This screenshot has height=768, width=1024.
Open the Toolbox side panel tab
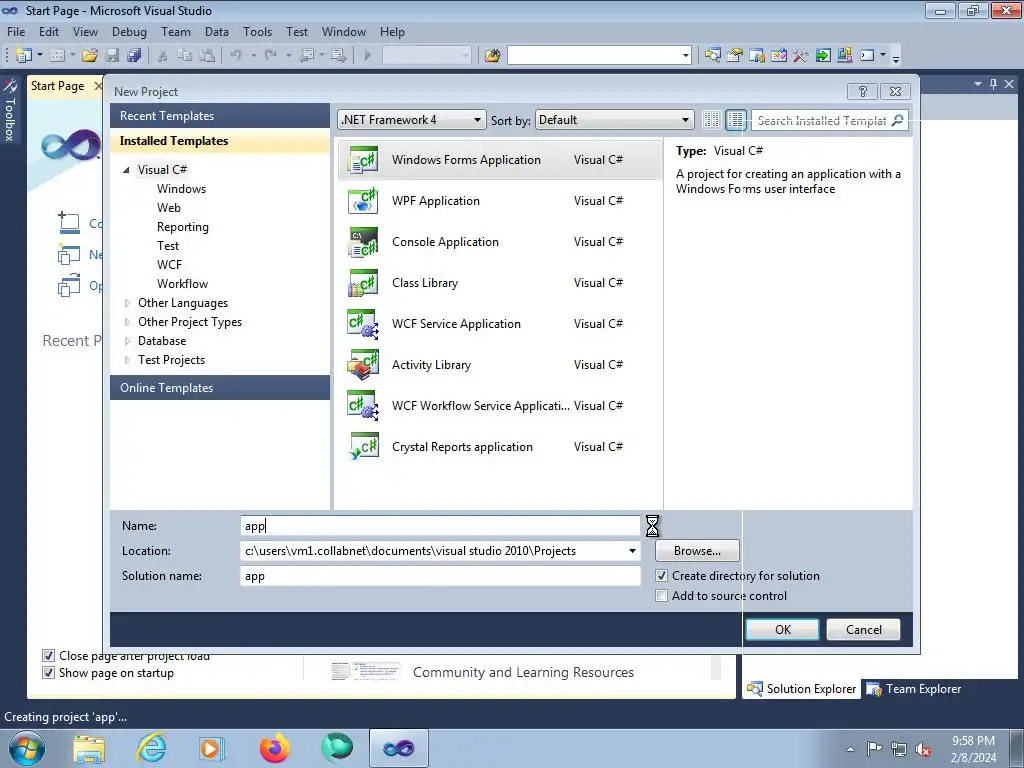[10, 110]
